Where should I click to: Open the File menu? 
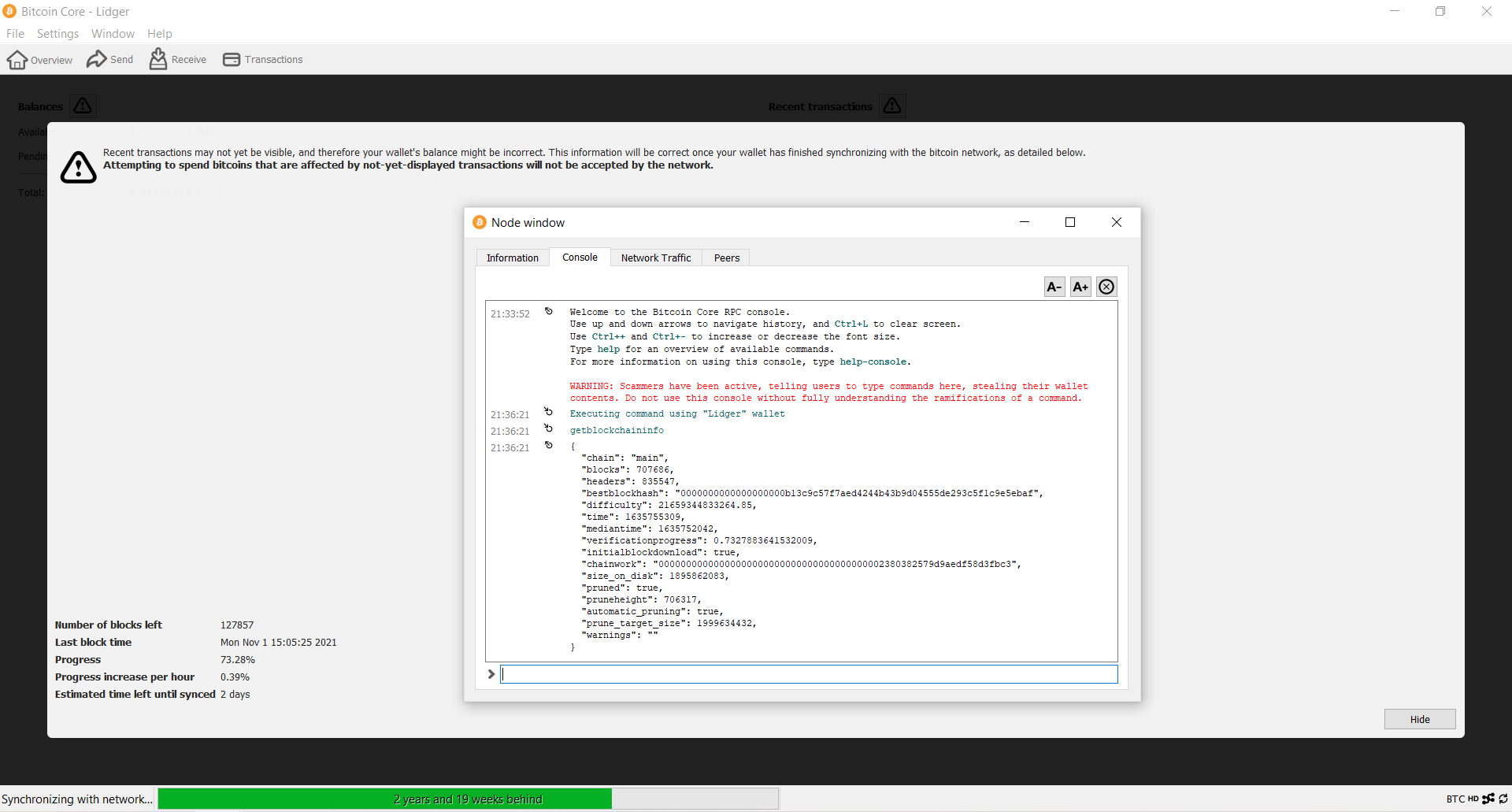pos(15,34)
